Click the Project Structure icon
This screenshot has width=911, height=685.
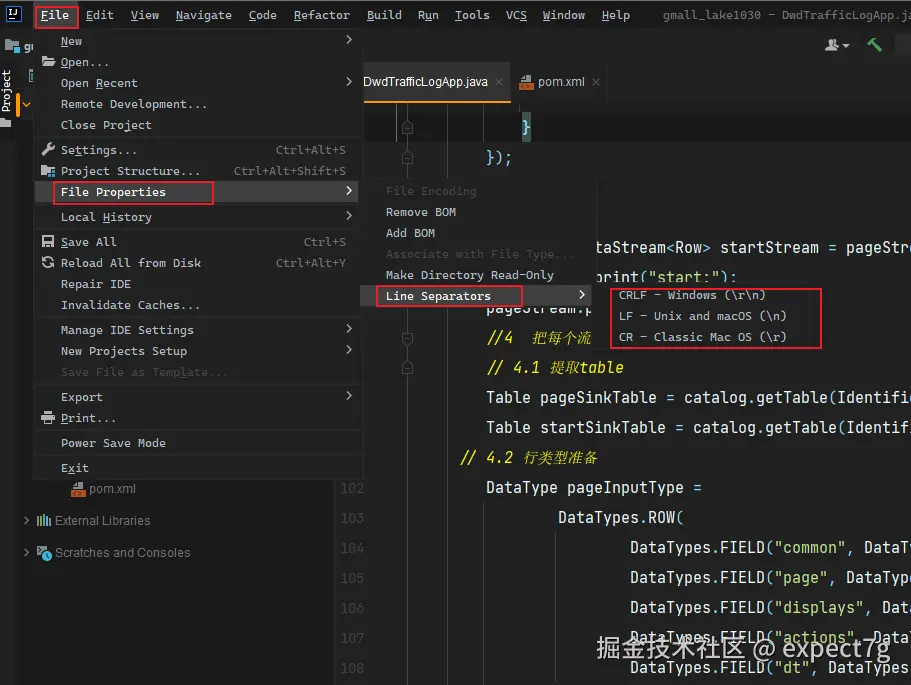point(48,171)
